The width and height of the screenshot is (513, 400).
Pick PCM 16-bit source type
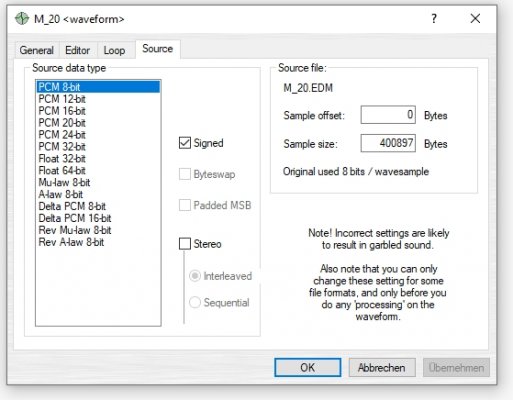[98, 111]
